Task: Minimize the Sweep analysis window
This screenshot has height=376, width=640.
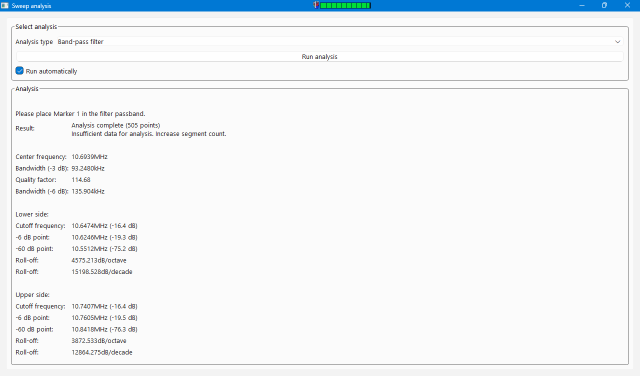Action: 582,5
